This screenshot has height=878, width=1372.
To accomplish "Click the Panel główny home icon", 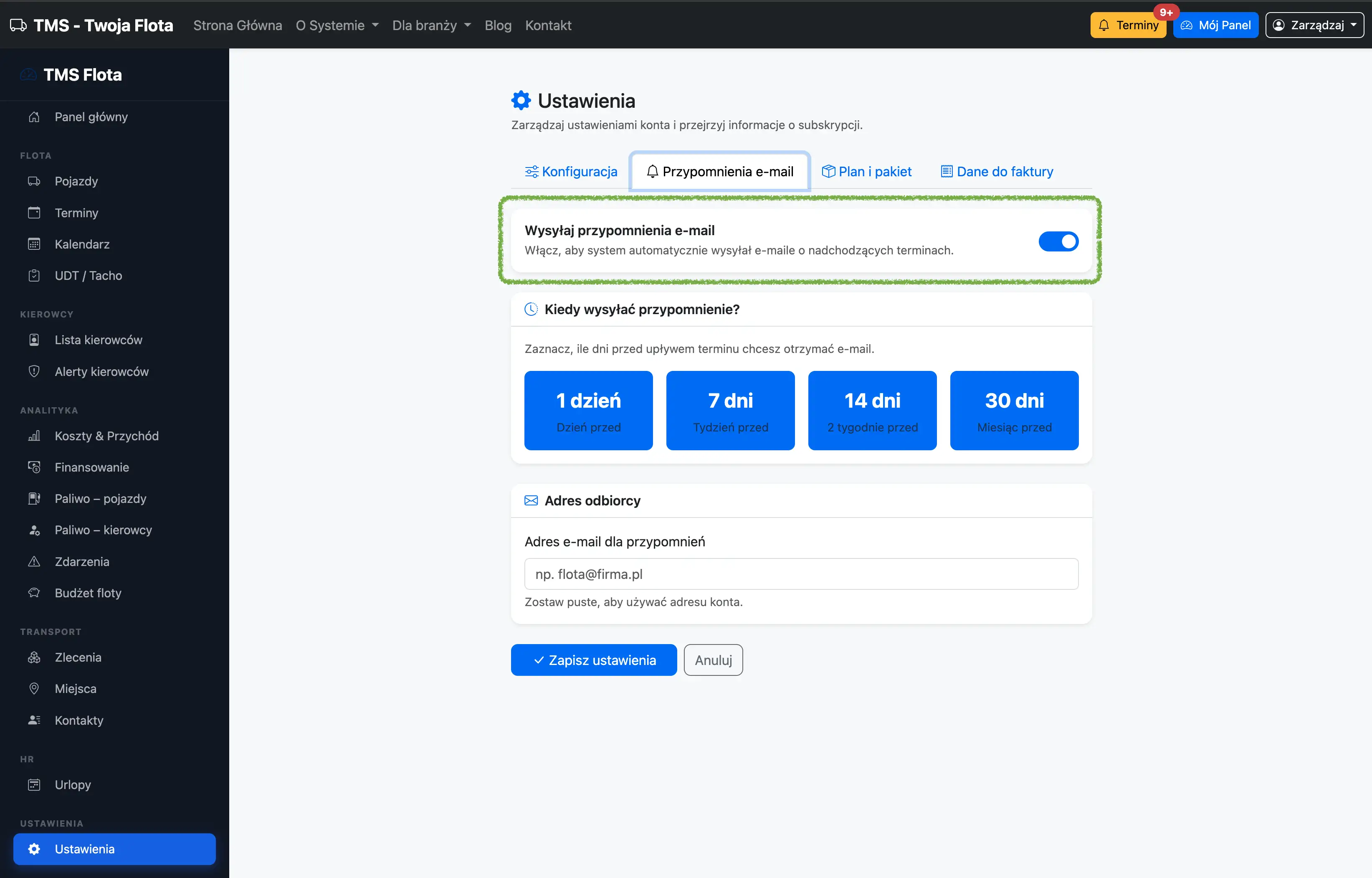I will tap(34, 117).
